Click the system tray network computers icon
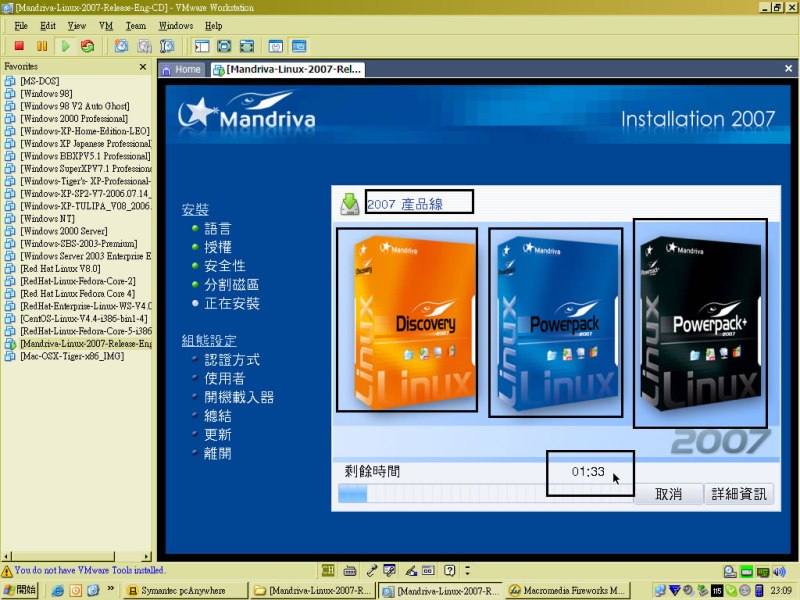Viewport: 800px width, 600px height. click(660, 590)
